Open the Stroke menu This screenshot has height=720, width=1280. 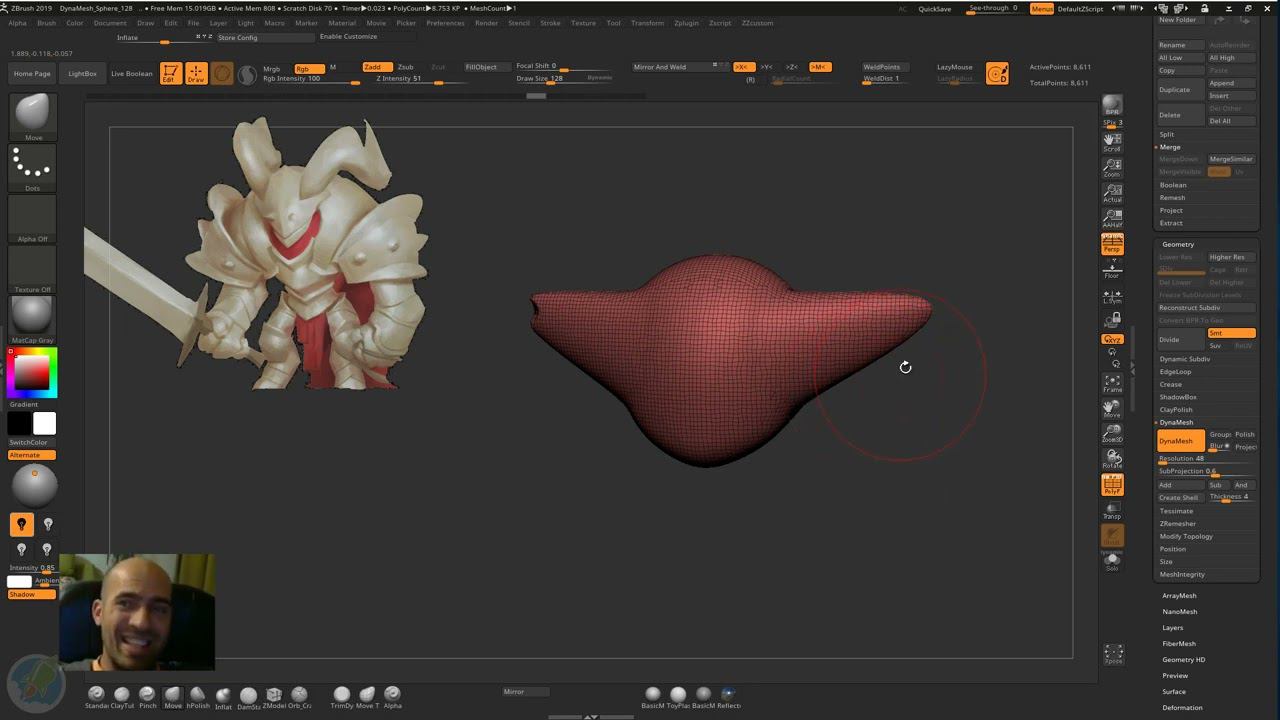pos(550,23)
